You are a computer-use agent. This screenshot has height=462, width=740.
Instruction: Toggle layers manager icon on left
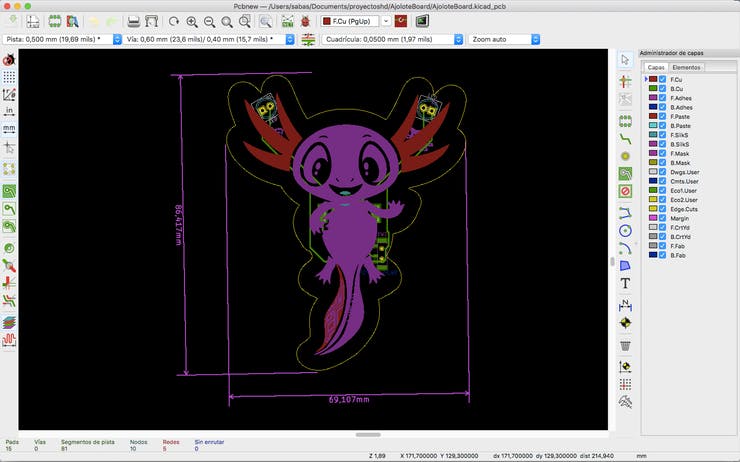tap(9, 322)
